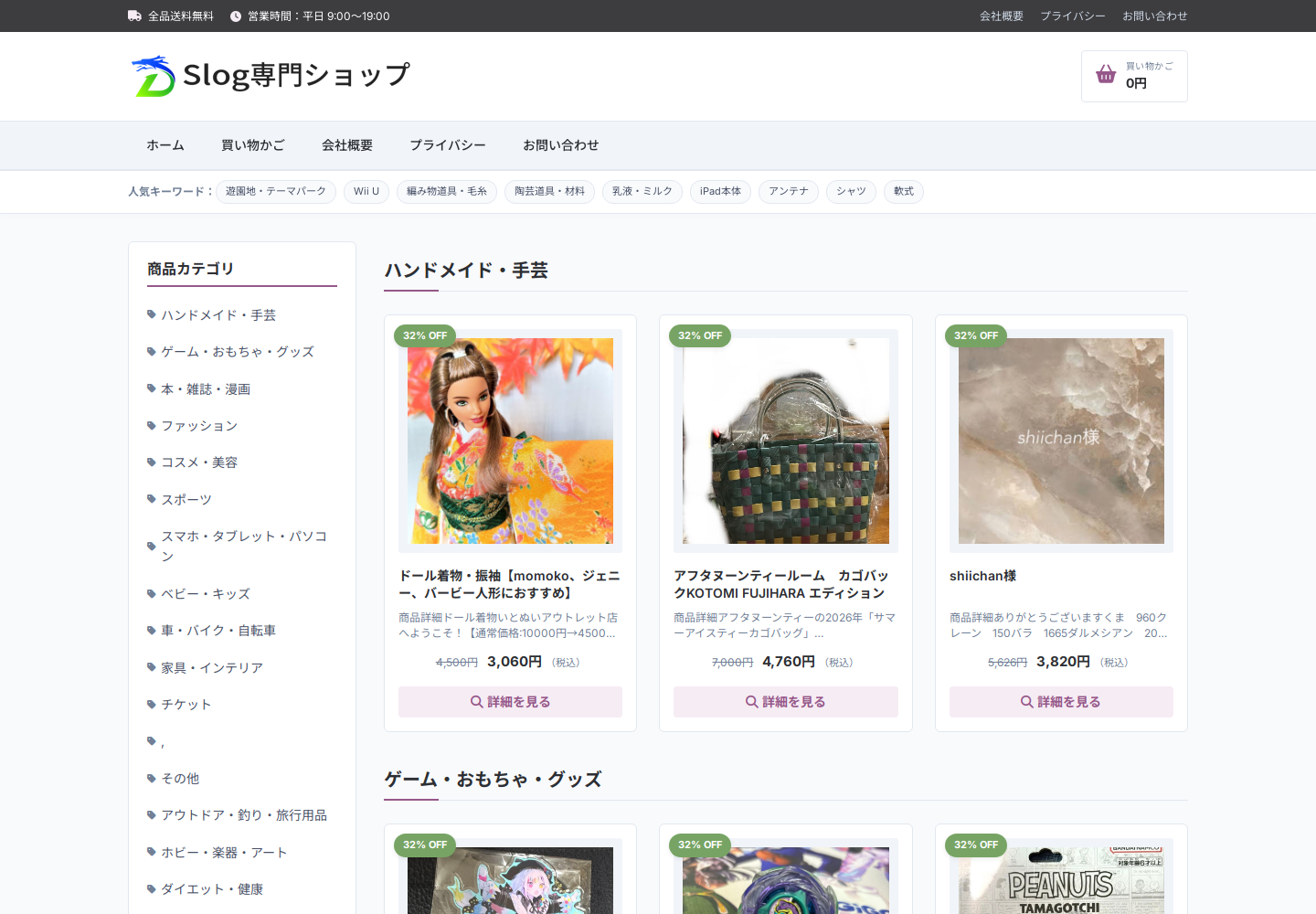The height and width of the screenshot is (914, 1316).
Task: Browse スマホ・タブレット・パソコン category
Action: [x=244, y=547]
